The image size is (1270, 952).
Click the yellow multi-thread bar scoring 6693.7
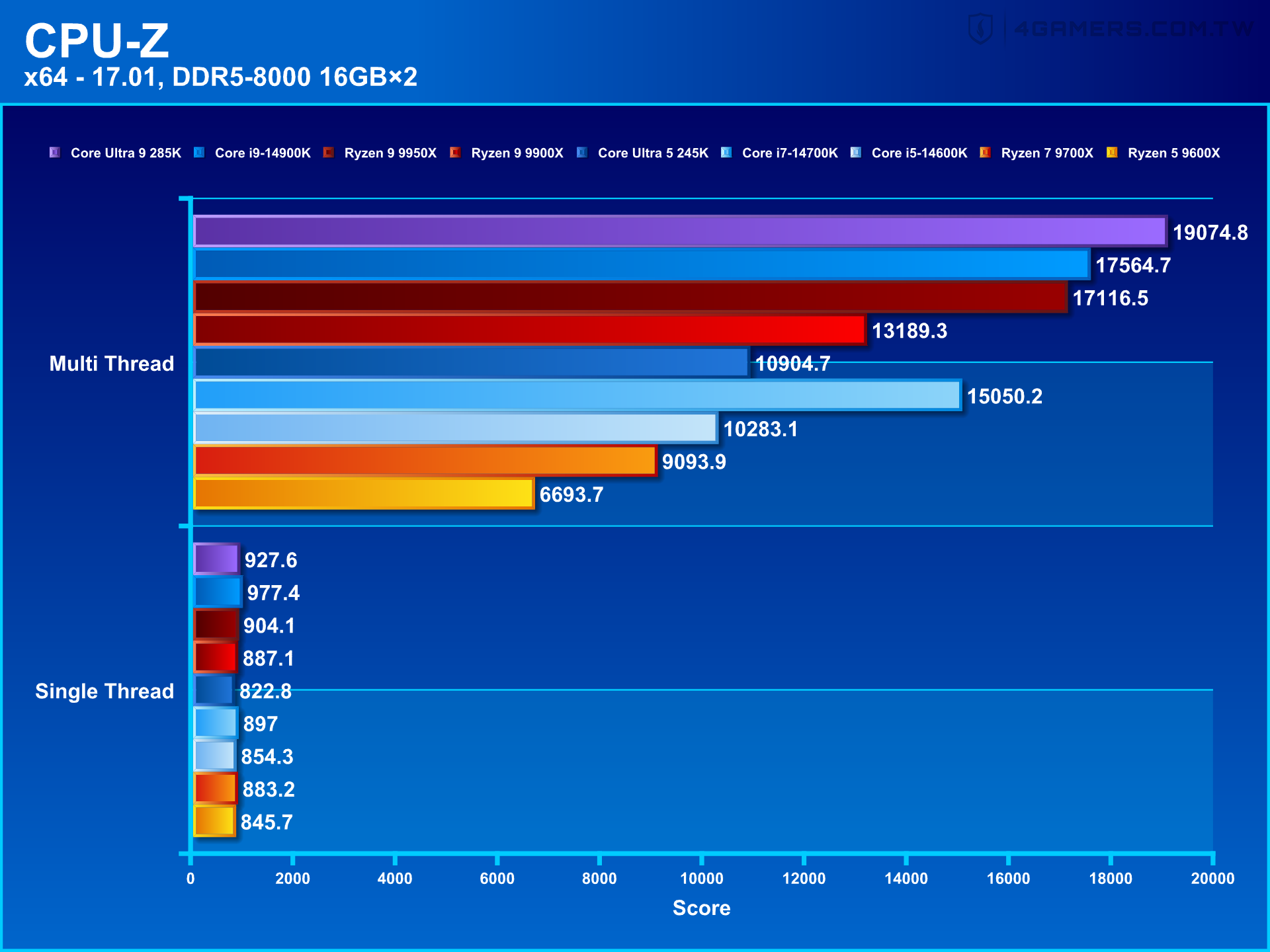click(364, 493)
